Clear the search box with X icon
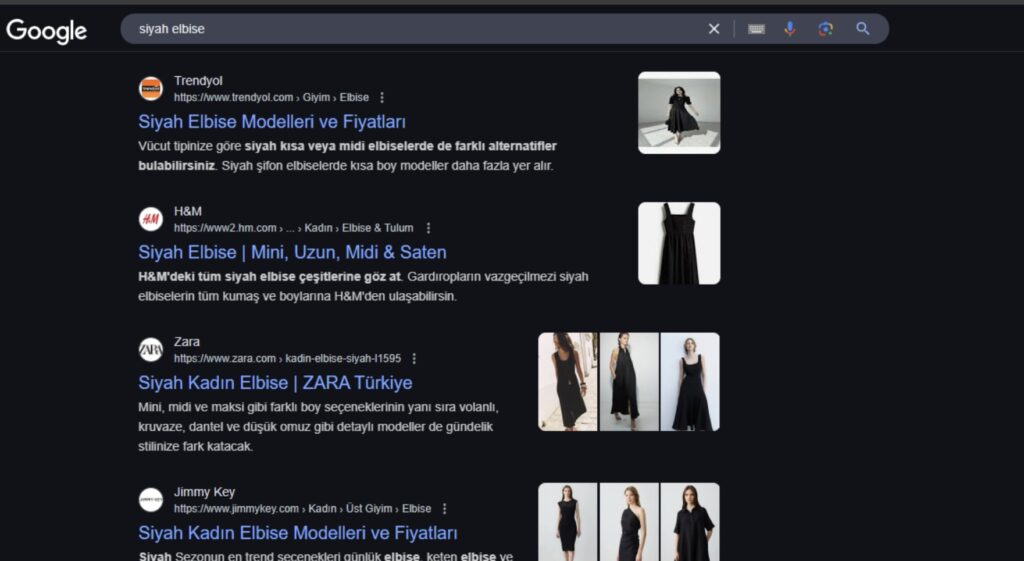Viewport: 1024px width, 561px height. [714, 29]
